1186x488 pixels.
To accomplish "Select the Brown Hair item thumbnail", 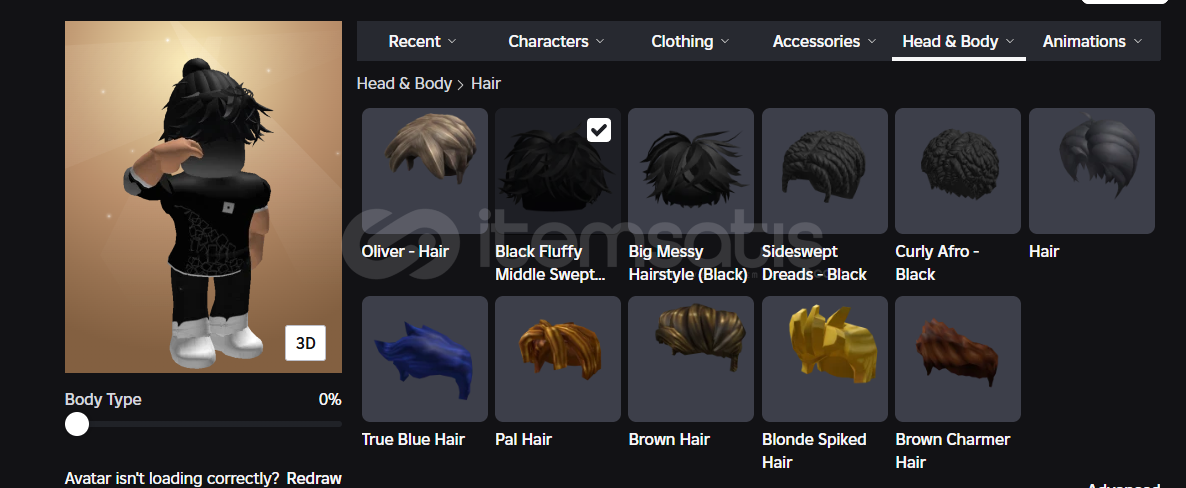I will click(x=691, y=359).
